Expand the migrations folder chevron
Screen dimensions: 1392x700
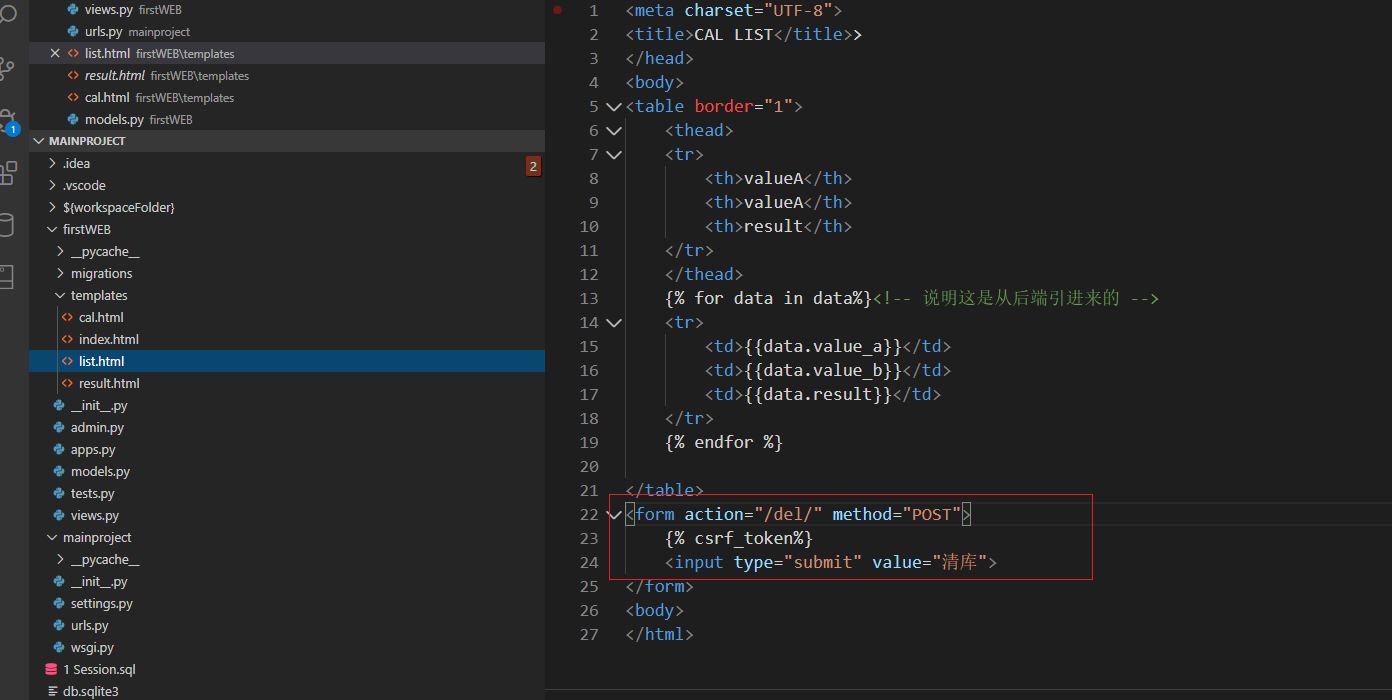click(x=60, y=273)
